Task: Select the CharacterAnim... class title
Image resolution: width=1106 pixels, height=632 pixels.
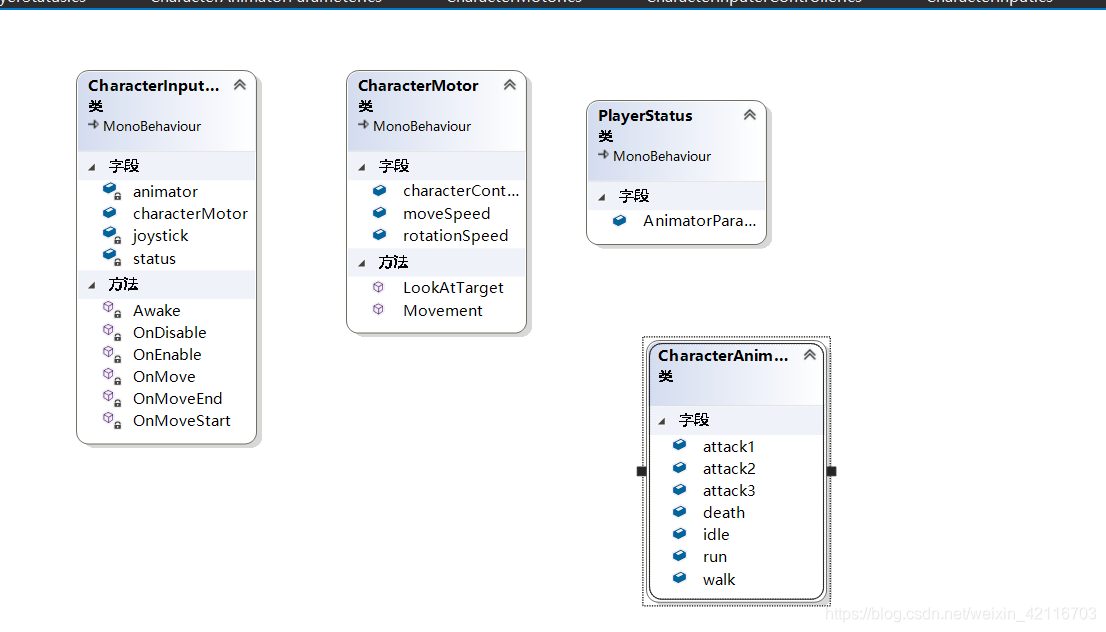Action: point(723,356)
